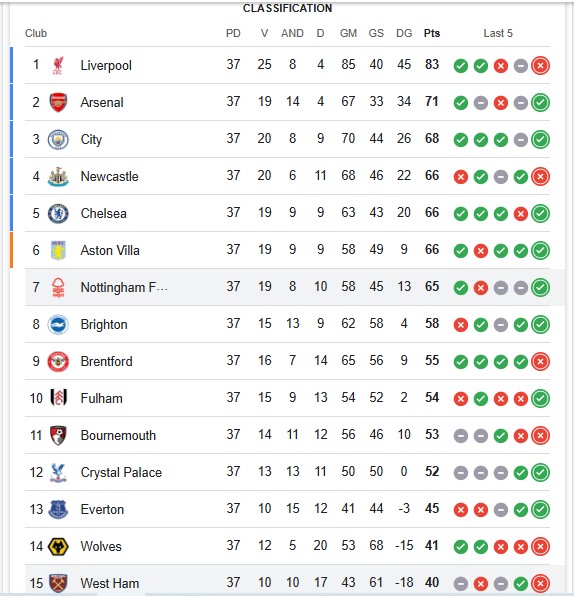Viewport: 574px width, 596px height.
Task: Click the Crystal Palace eagle crest
Action: point(58,472)
